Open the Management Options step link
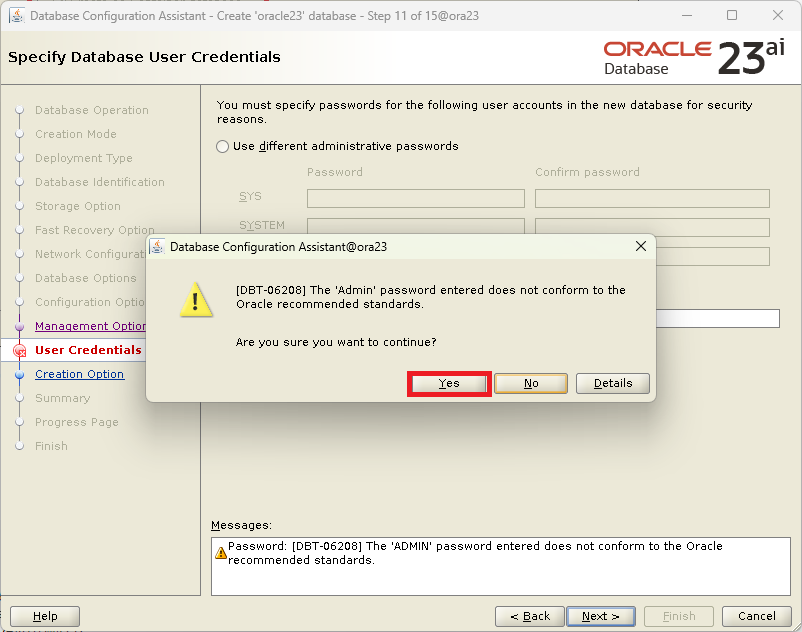Viewport: 802px width, 632px height. (91, 326)
